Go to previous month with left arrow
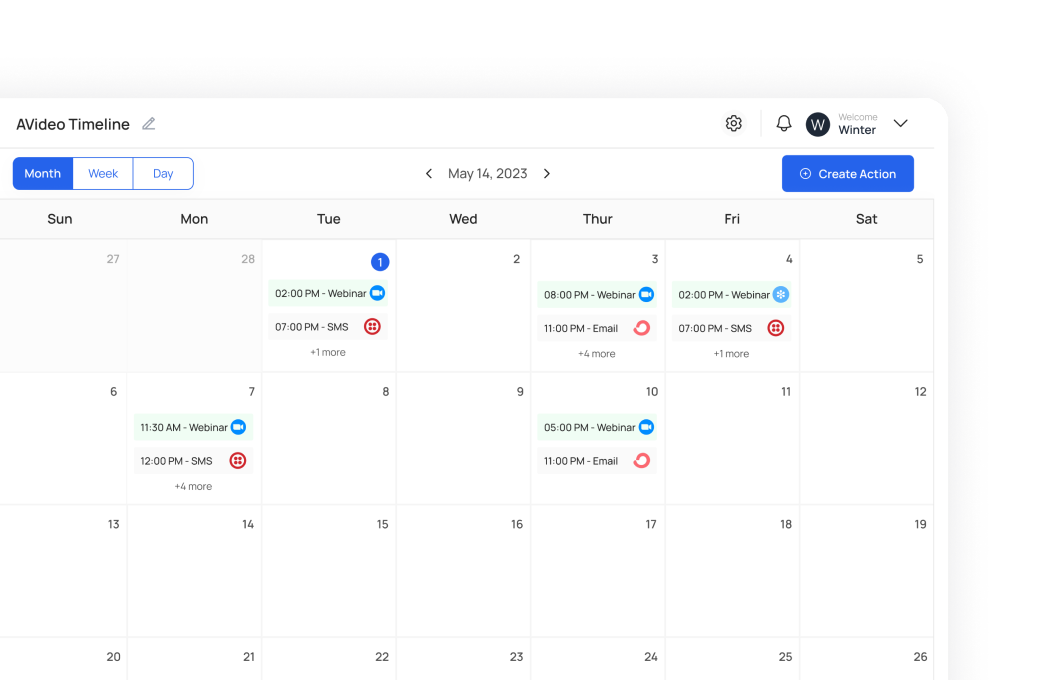This screenshot has height=680, width=1048. [x=428, y=174]
